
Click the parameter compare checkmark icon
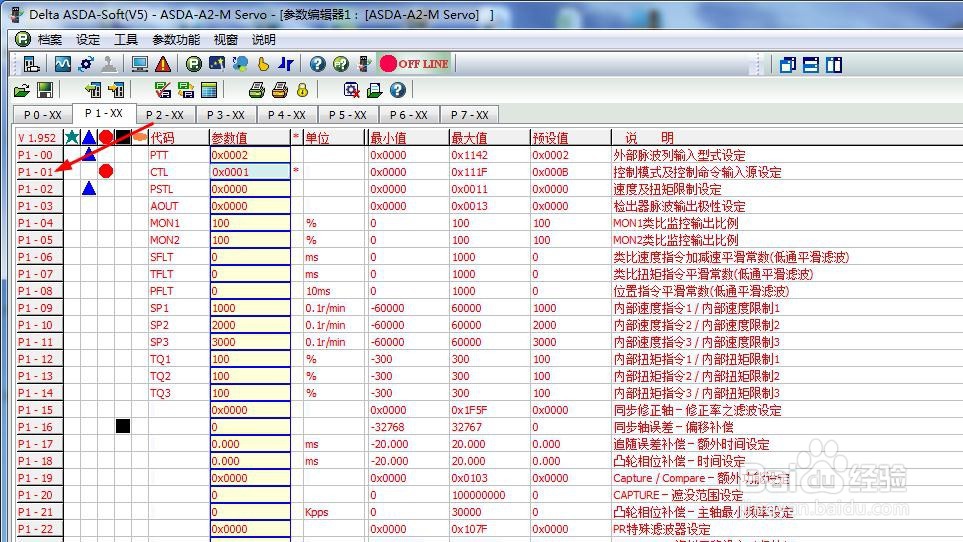(x=163, y=91)
